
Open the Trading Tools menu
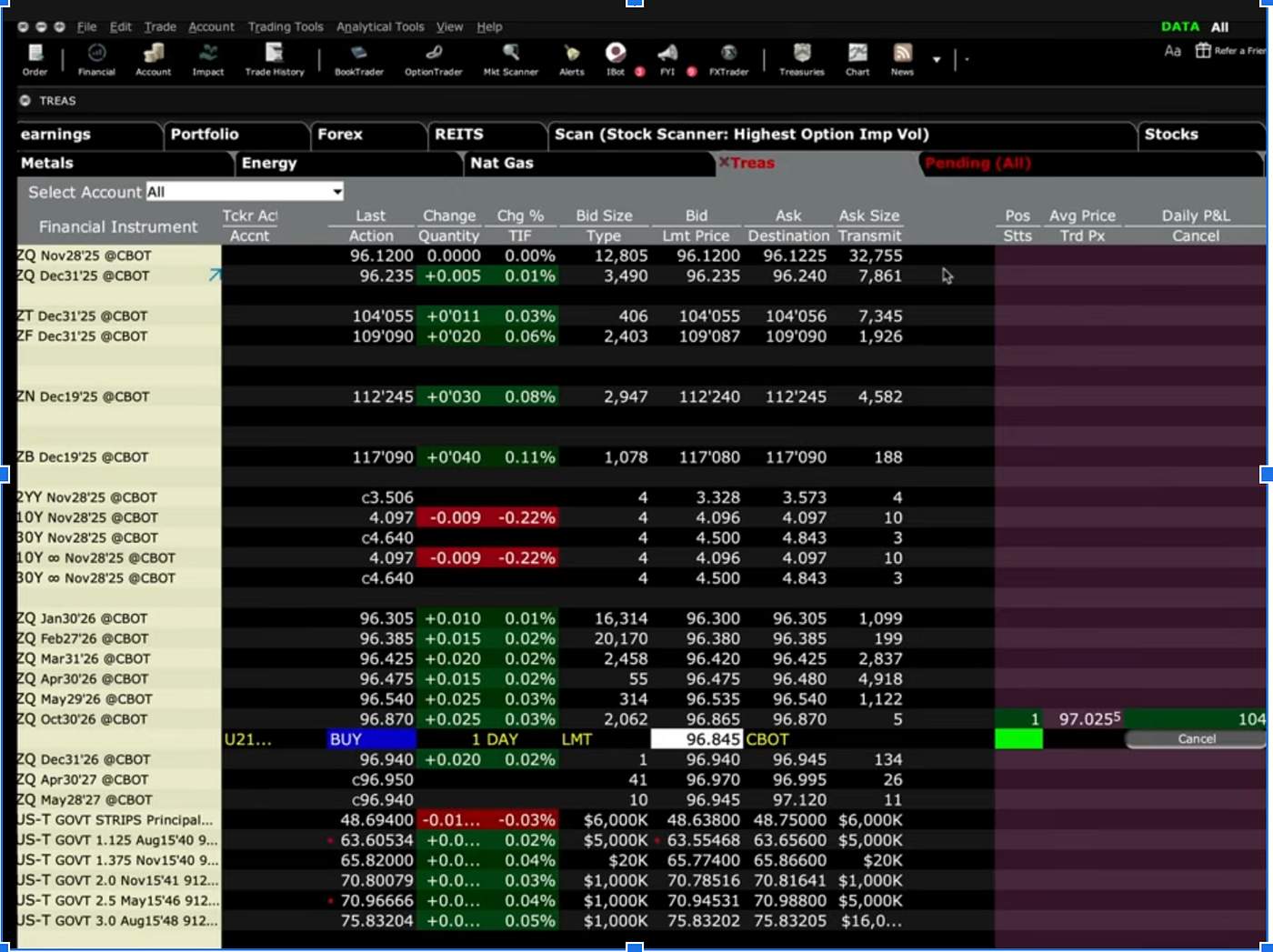point(286,27)
